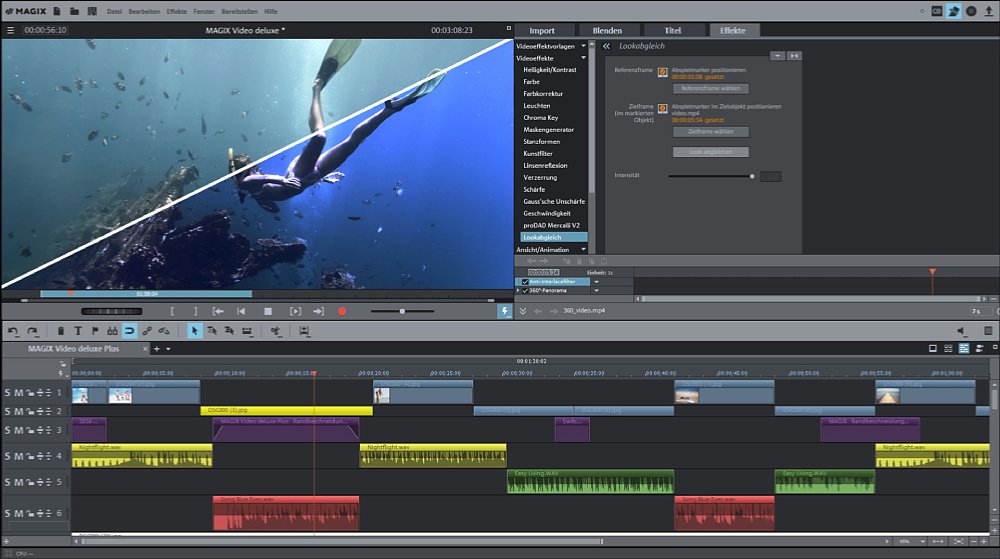
Task: Mute track 1 with the M button
Action: (19, 392)
